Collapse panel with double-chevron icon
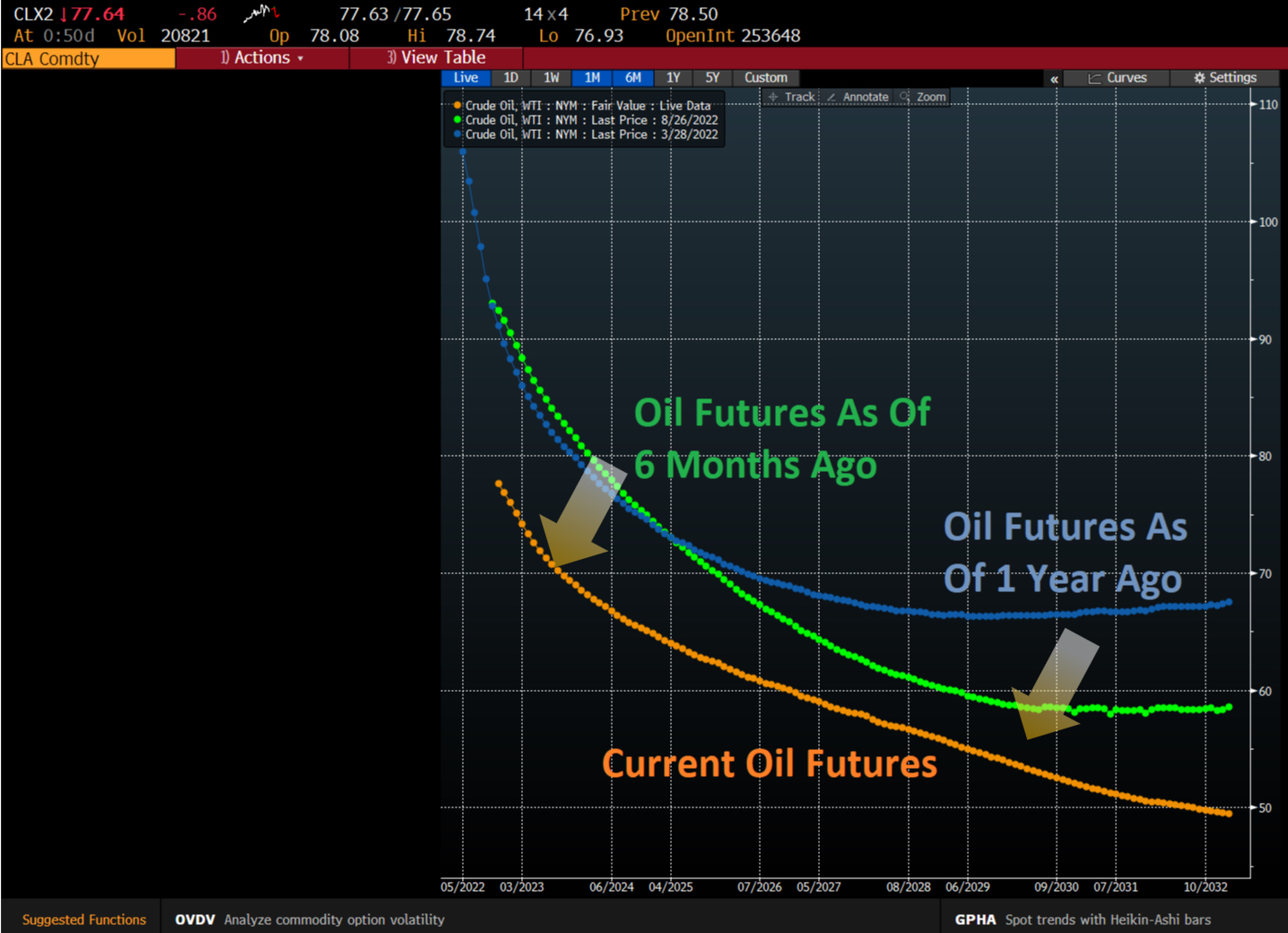Screen dimensions: 1288x933 [x=1054, y=79]
